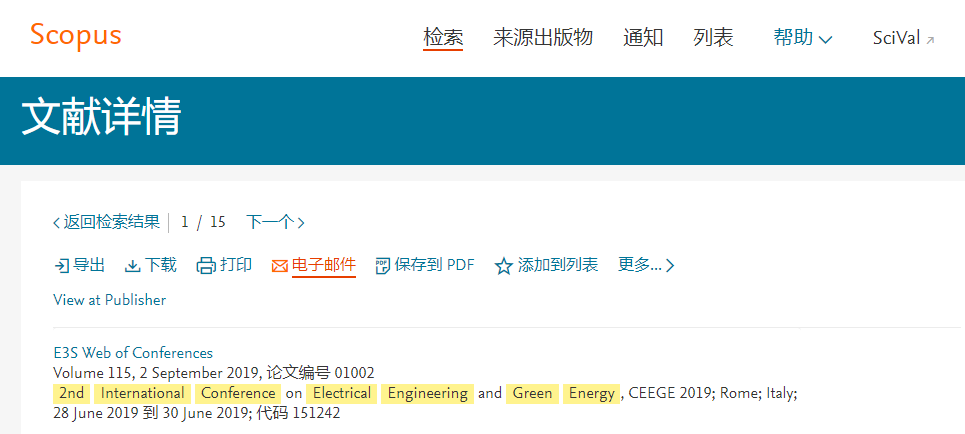Click the highlighted word Conference
This screenshot has width=965, height=434.
pyautogui.click(x=238, y=393)
